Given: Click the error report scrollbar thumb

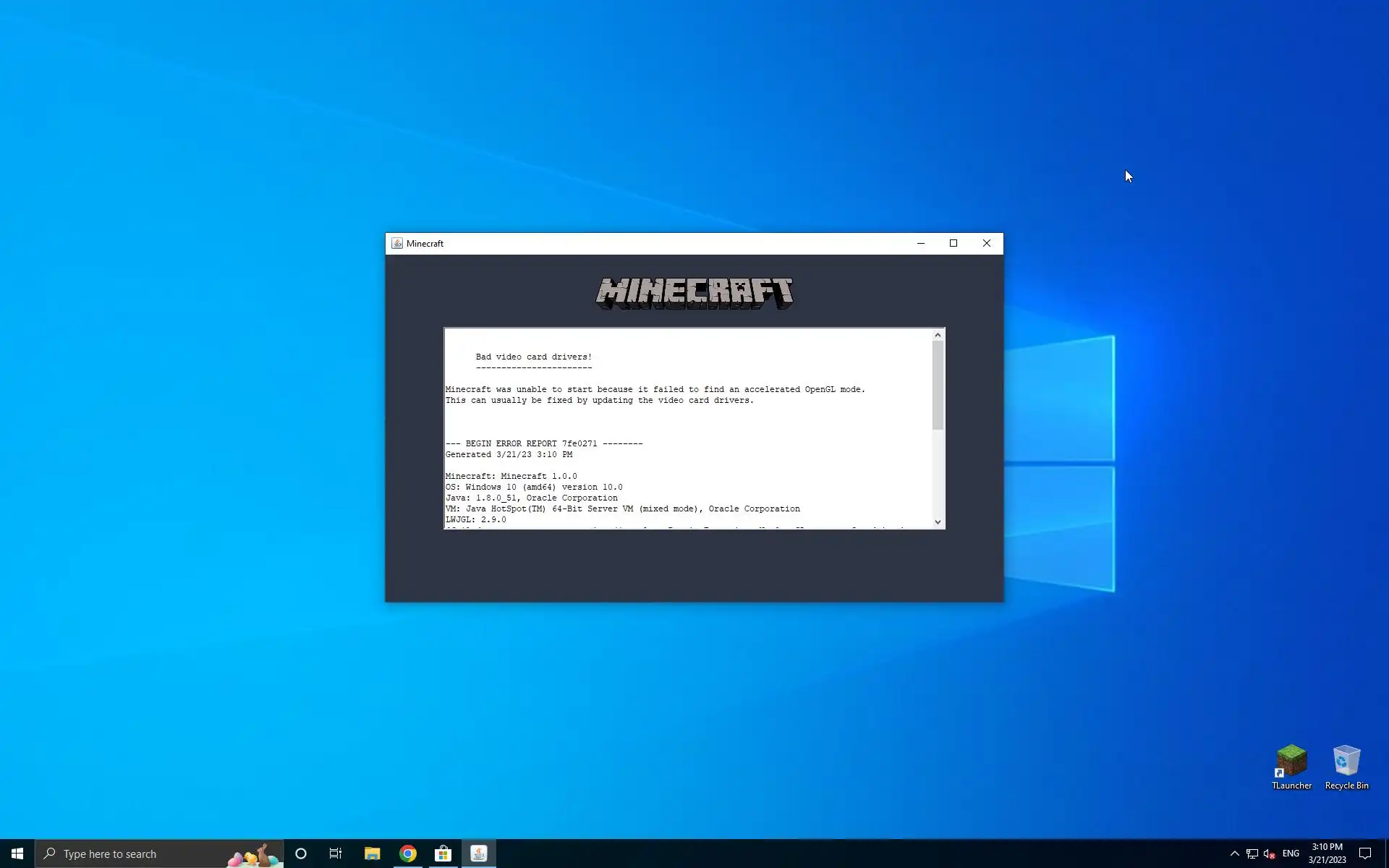Looking at the screenshot, I should pyautogui.click(x=938, y=383).
